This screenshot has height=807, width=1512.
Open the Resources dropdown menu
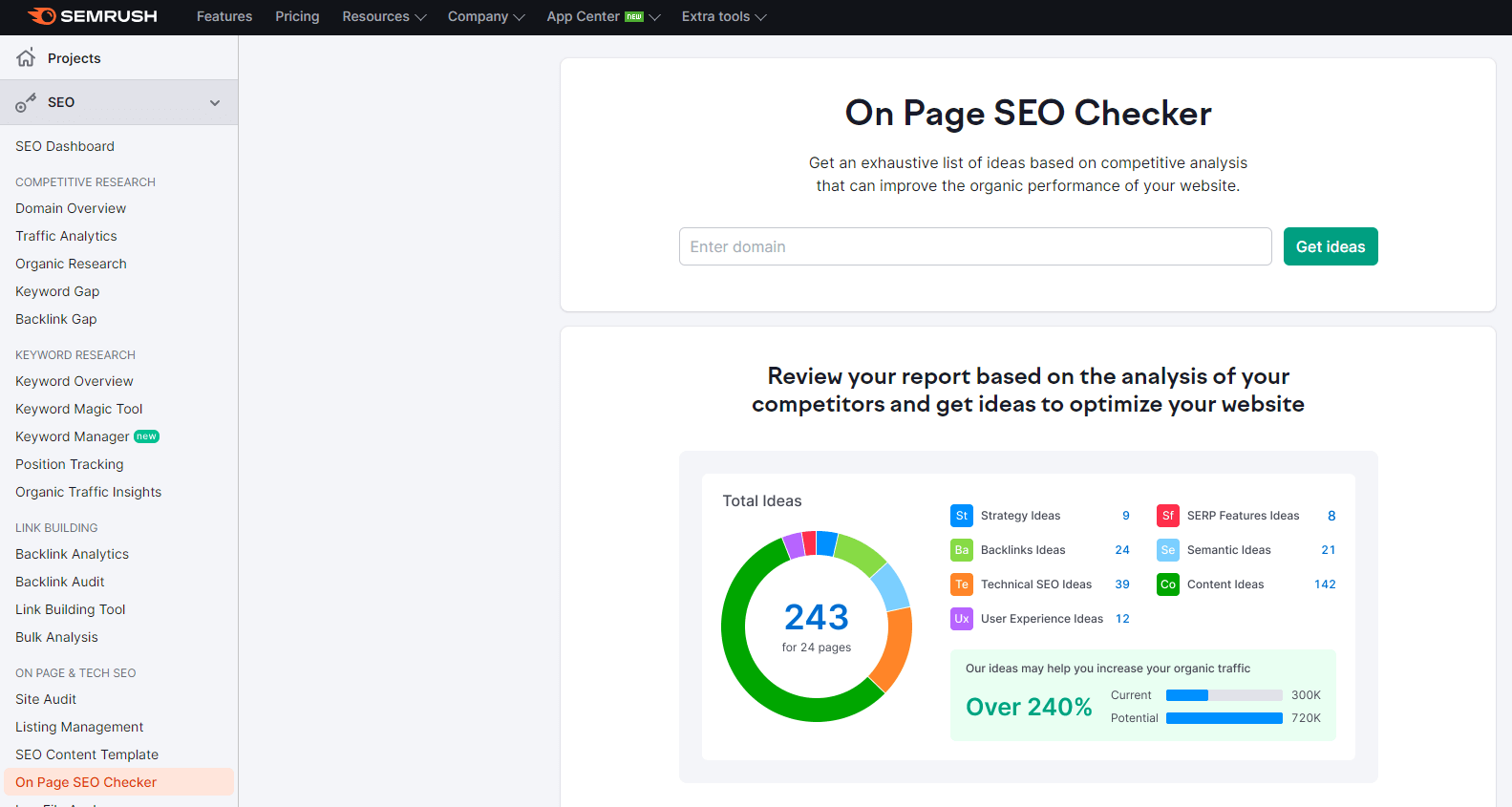[x=384, y=16]
